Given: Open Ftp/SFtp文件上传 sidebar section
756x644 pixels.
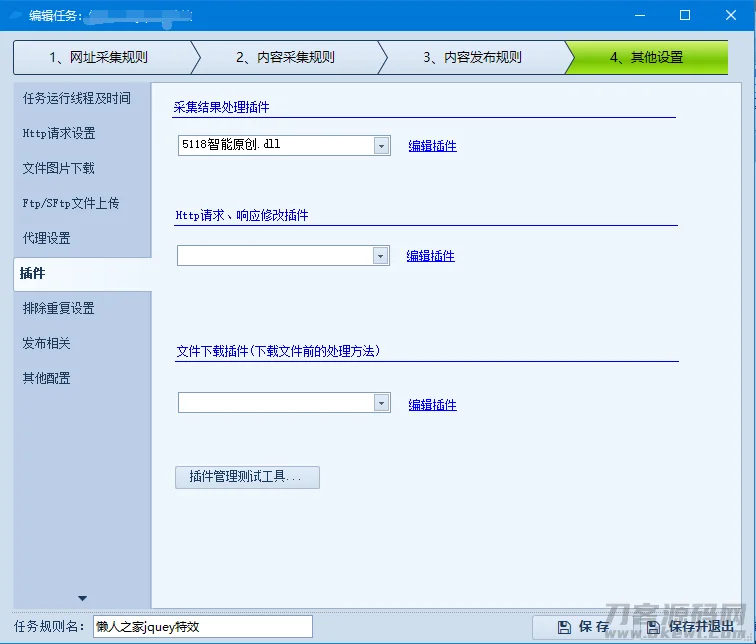Looking at the screenshot, I should coord(71,204).
